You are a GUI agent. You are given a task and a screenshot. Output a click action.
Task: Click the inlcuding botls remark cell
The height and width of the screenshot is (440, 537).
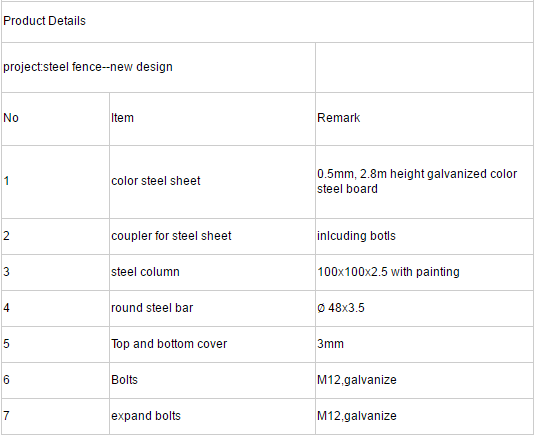click(424, 236)
